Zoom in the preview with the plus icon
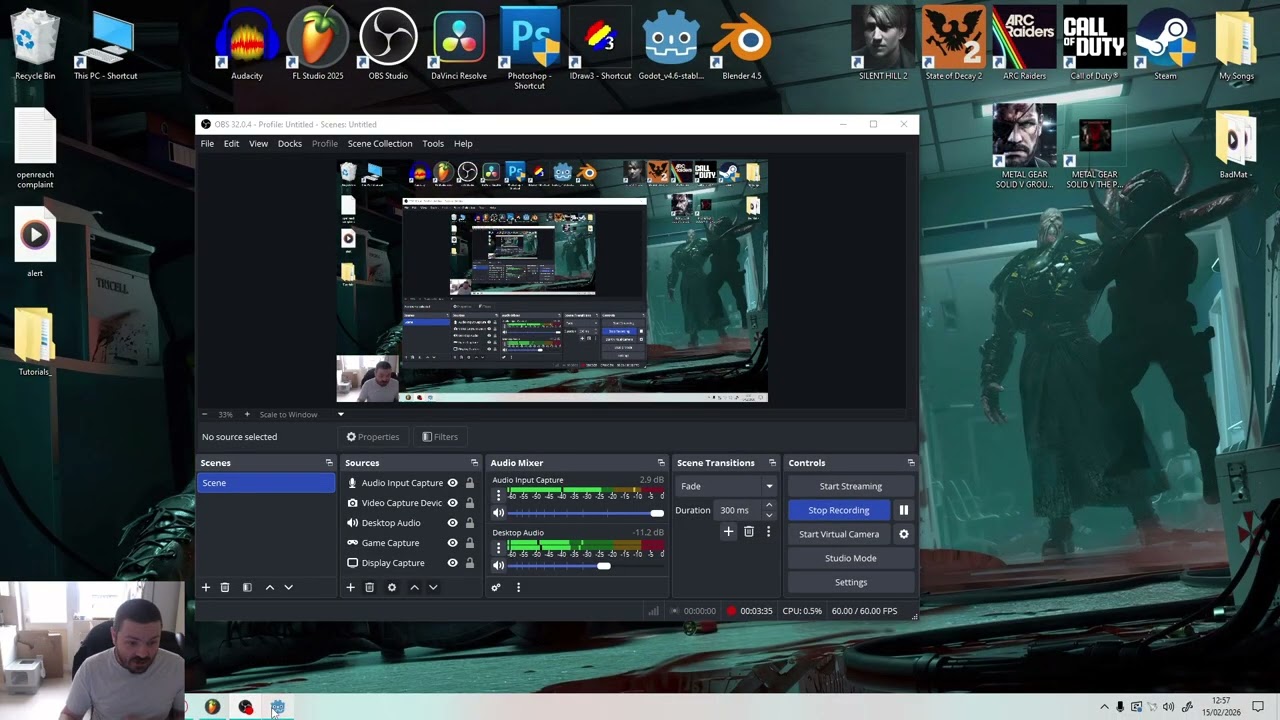Viewport: 1280px width, 720px height. [247, 414]
